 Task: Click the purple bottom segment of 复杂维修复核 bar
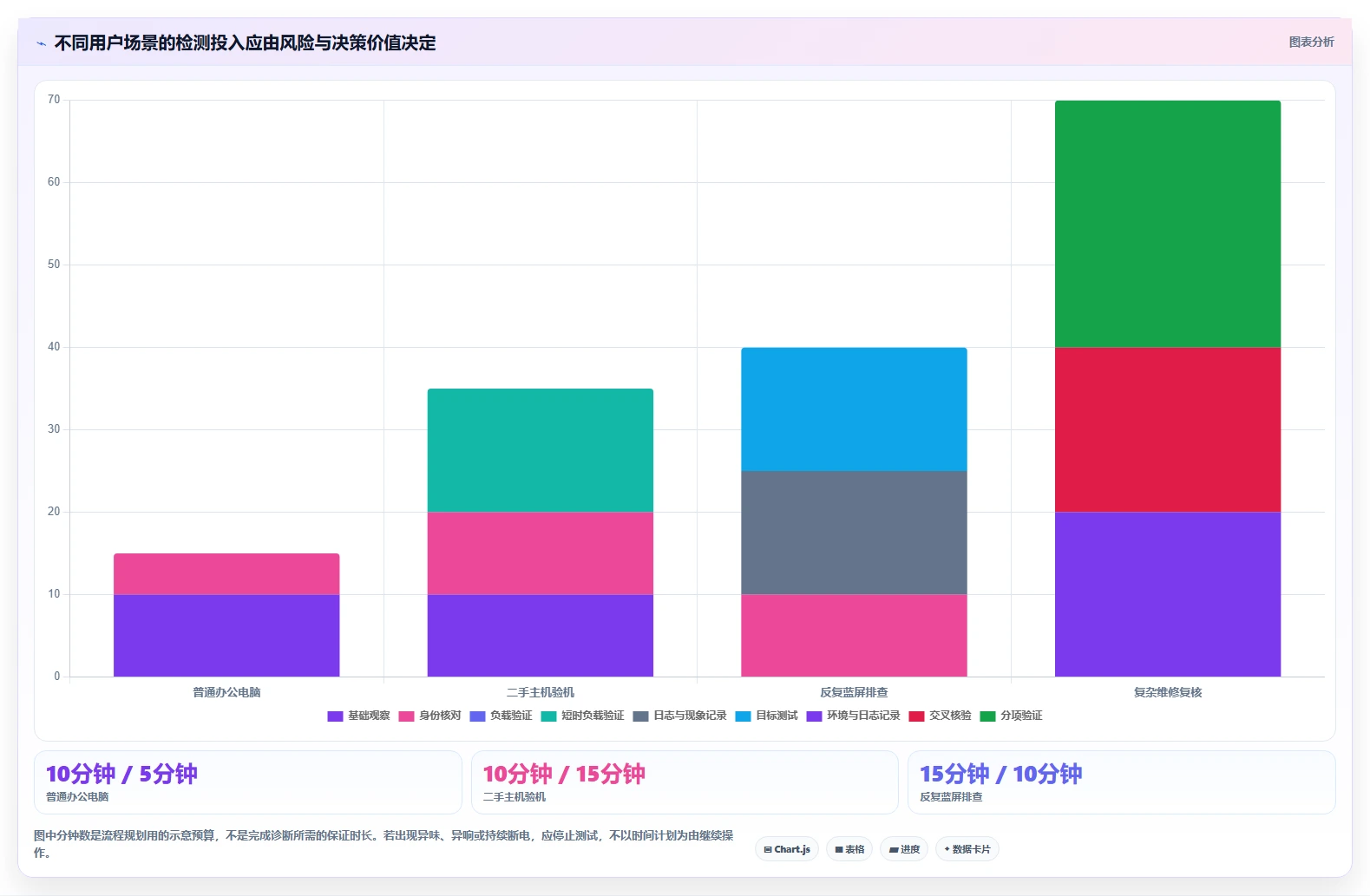(1168, 594)
